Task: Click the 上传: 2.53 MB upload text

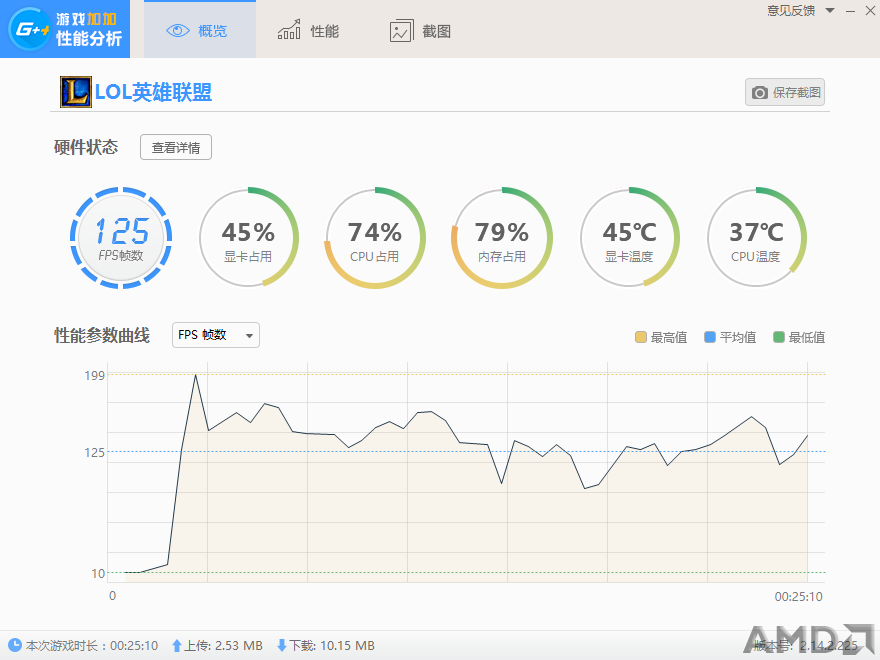Action: pyautogui.click(x=223, y=646)
